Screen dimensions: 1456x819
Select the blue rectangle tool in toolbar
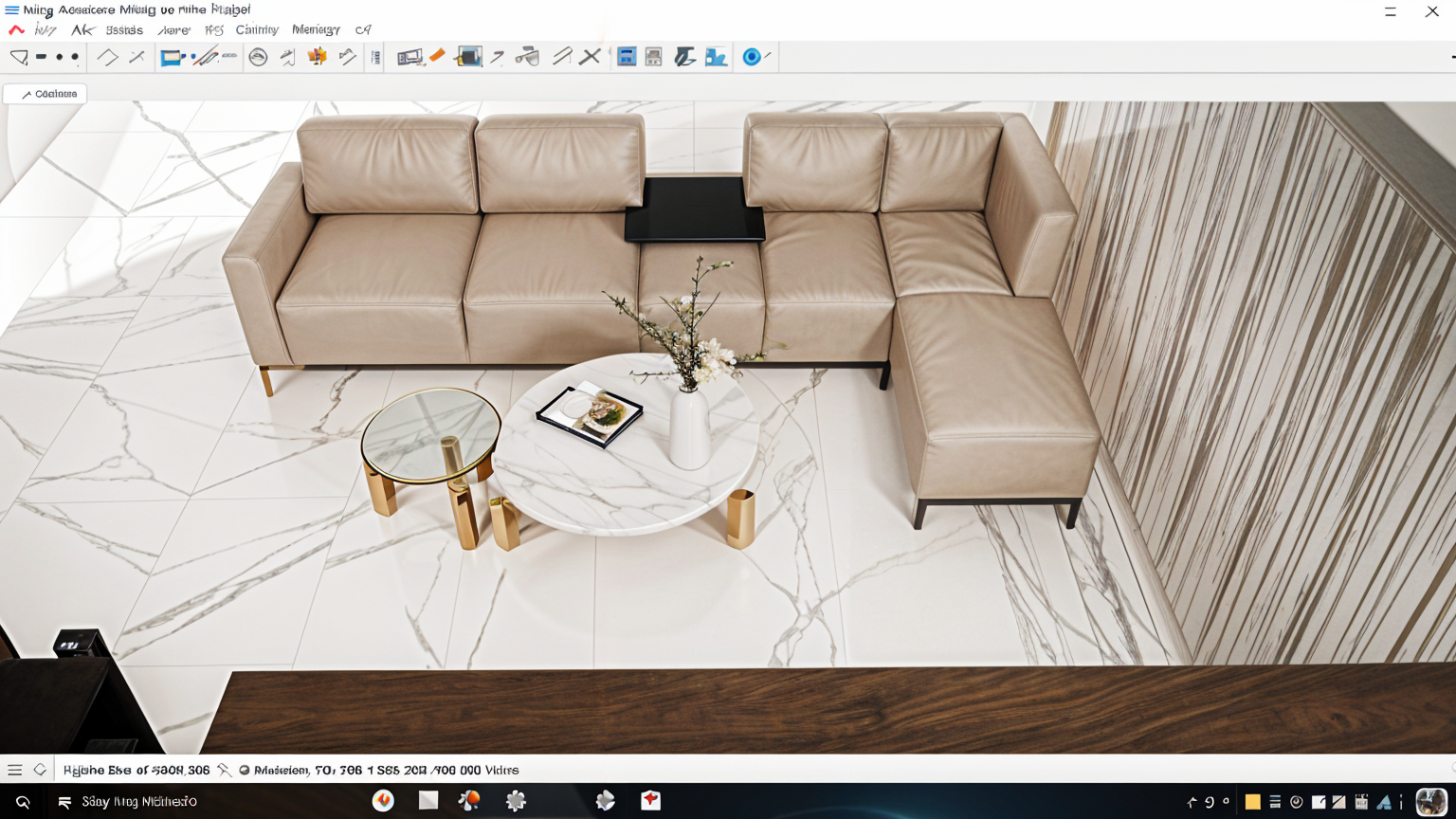171,58
